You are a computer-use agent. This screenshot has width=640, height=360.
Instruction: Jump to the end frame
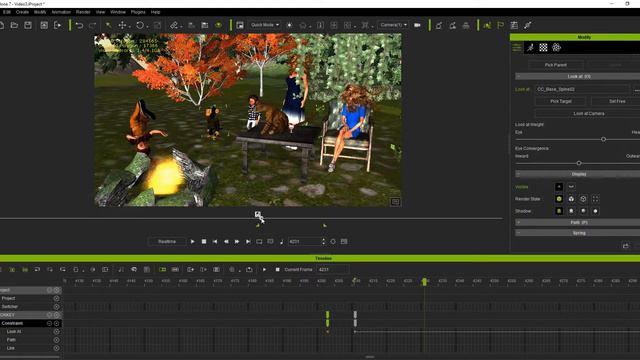(248, 242)
